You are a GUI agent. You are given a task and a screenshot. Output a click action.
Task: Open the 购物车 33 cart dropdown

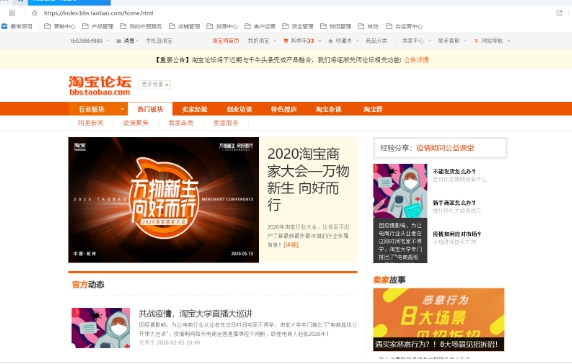point(302,41)
